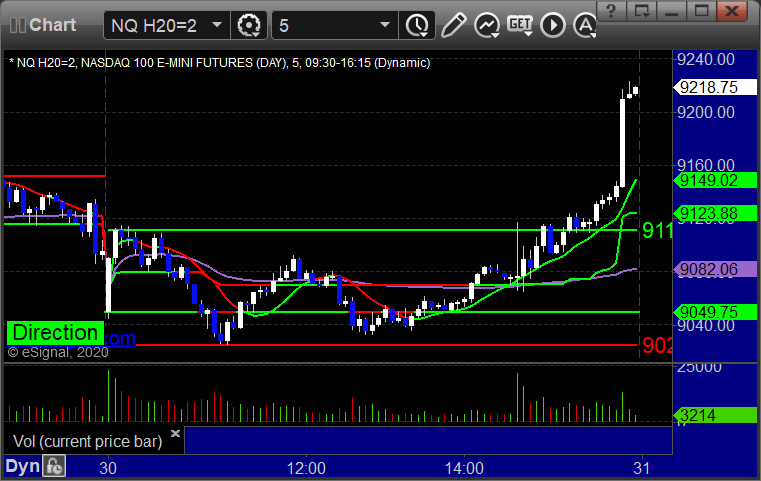Image resolution: width=761 pixels, height=481 pixels.
Task: Click the circled A alerts icon
Action: coord(580,24)
